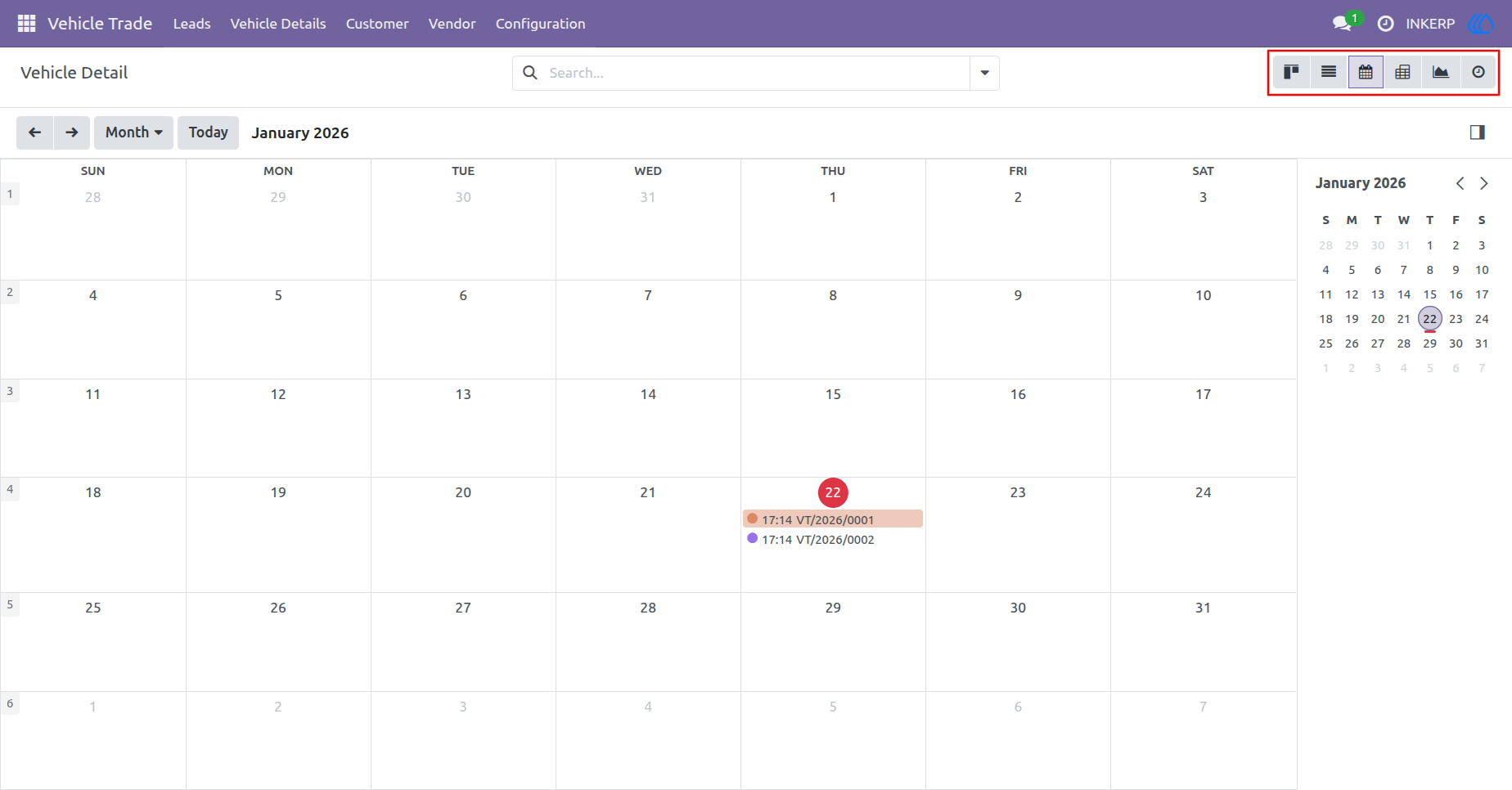The image size is (1512, 790).
Task: Click day 13 in the month grid
Action: [463, 394]
